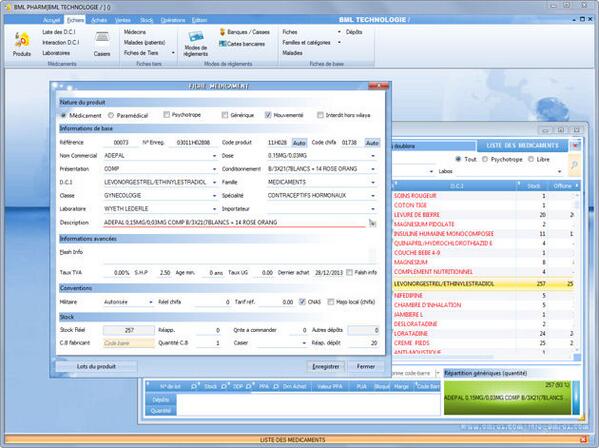The width and height of the screenshot is (599, 448).
Task: Open Lots du produit
Action: (96, 366)
